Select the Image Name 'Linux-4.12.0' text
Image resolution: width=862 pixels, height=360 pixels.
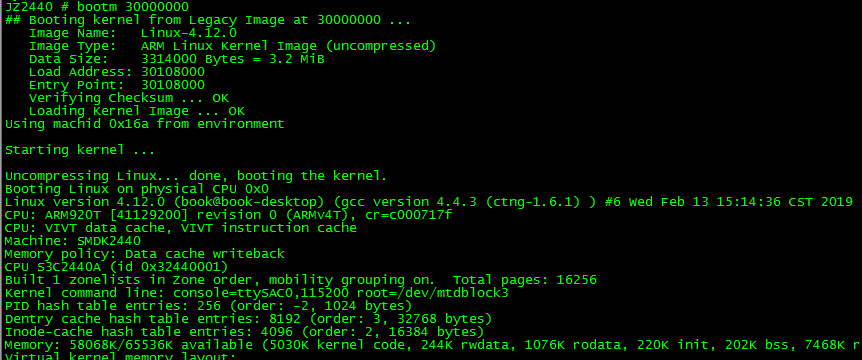pyautogui.click(x=189, y=33)
